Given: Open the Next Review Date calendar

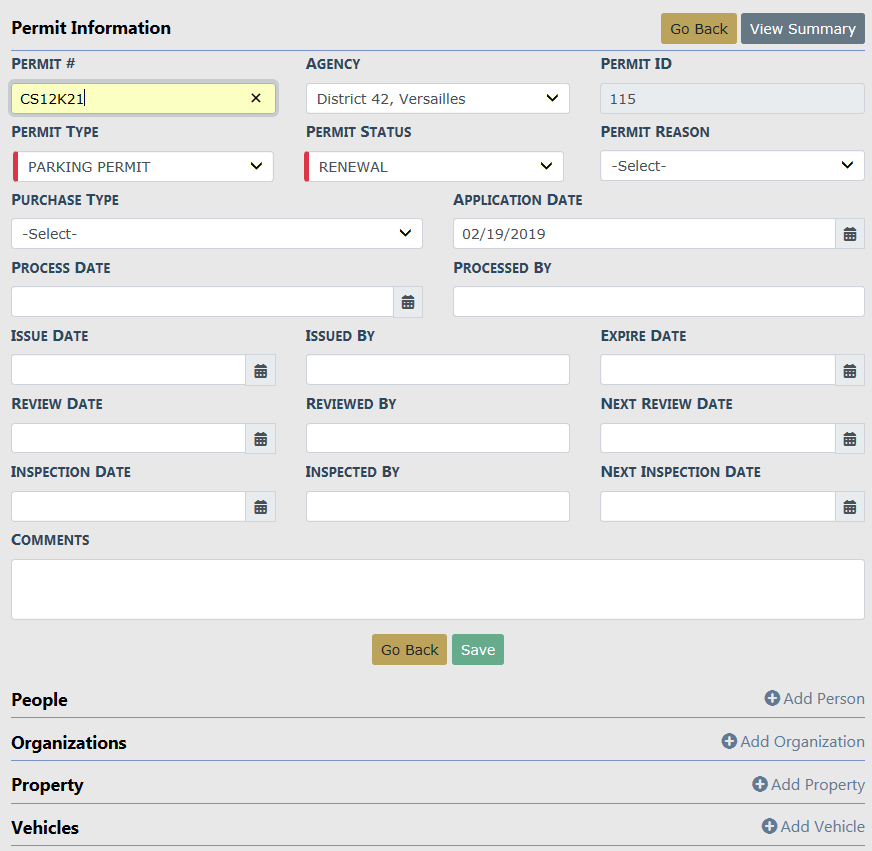Looking at the screenshot, I should pos(849,438).
